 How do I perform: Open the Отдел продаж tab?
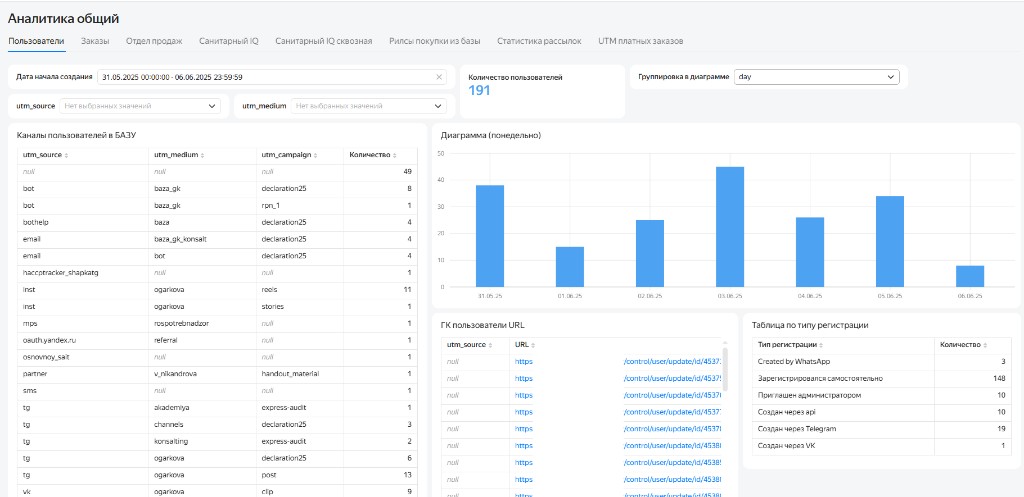pyautogui.click(x=154, y=41)
